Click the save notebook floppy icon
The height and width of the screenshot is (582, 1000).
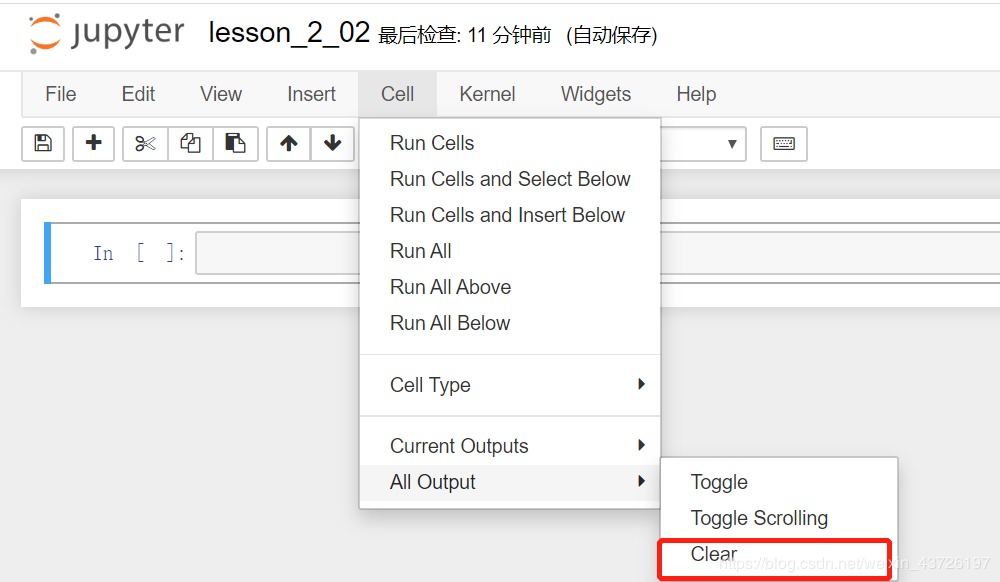click(43, 144)
